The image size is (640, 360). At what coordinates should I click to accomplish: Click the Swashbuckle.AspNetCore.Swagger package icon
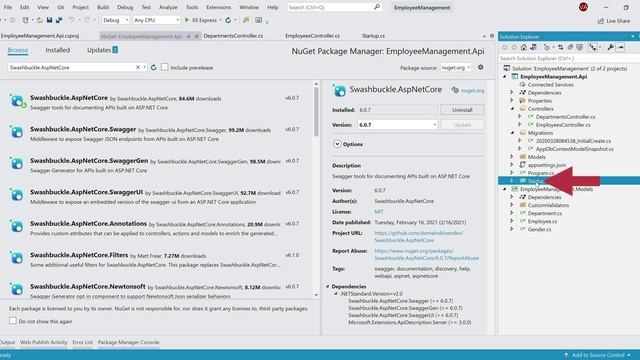click(17, 132)
